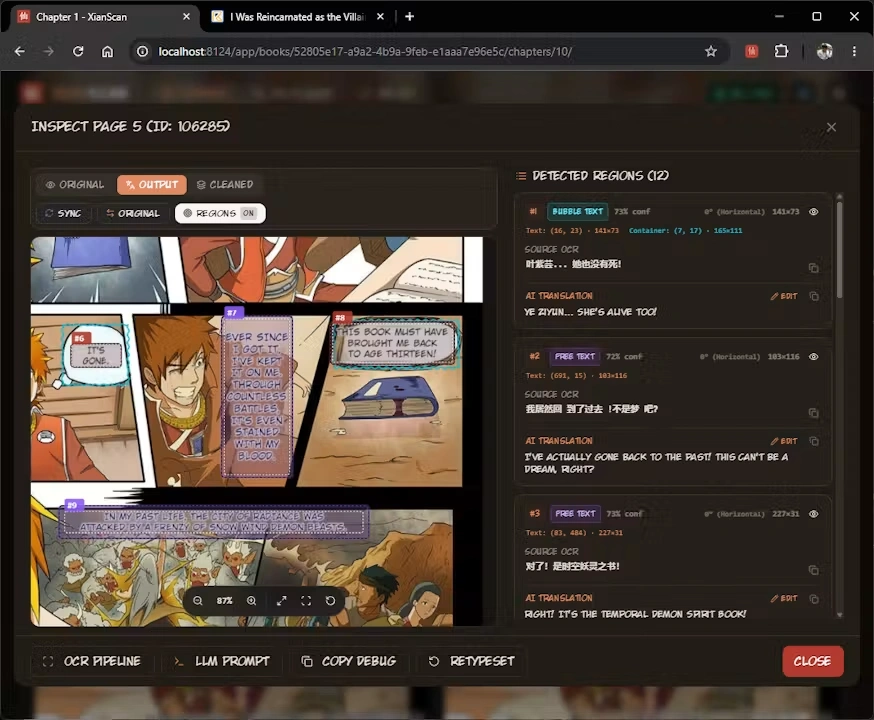Edit translation for region #2
This screenshot has width=874, height=720.
click(784, 441)
